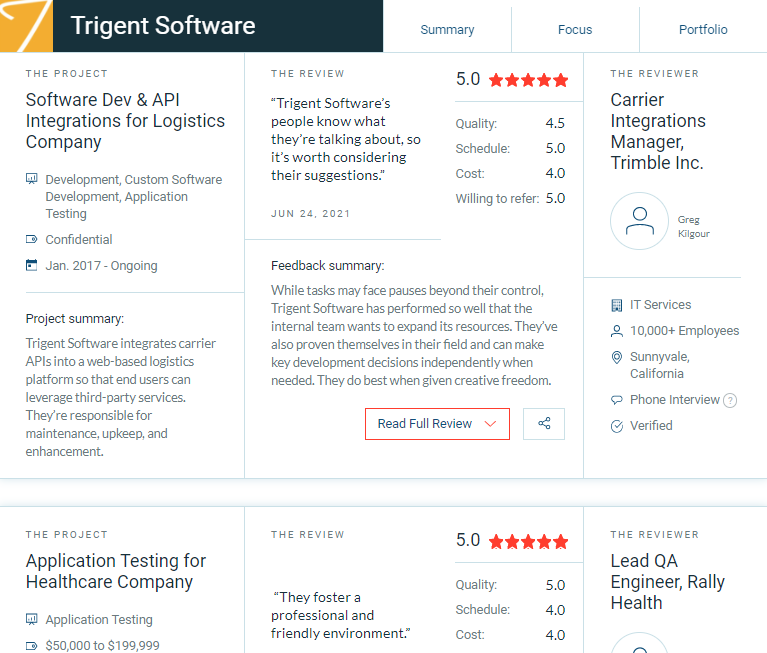Click the 10,000+ Employees person icon
This screenshot has width=767, height=653.
click(x=617, y=331)
